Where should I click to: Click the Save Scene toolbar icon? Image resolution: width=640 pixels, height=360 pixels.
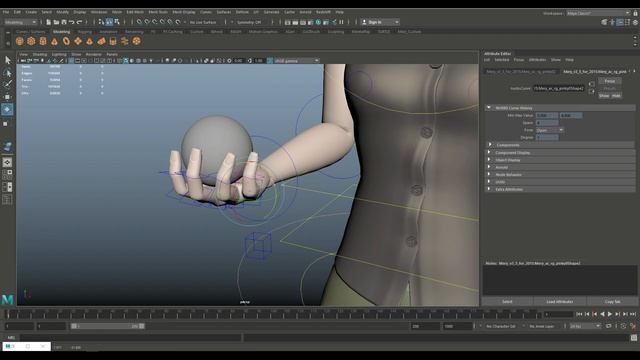point(64,22)
